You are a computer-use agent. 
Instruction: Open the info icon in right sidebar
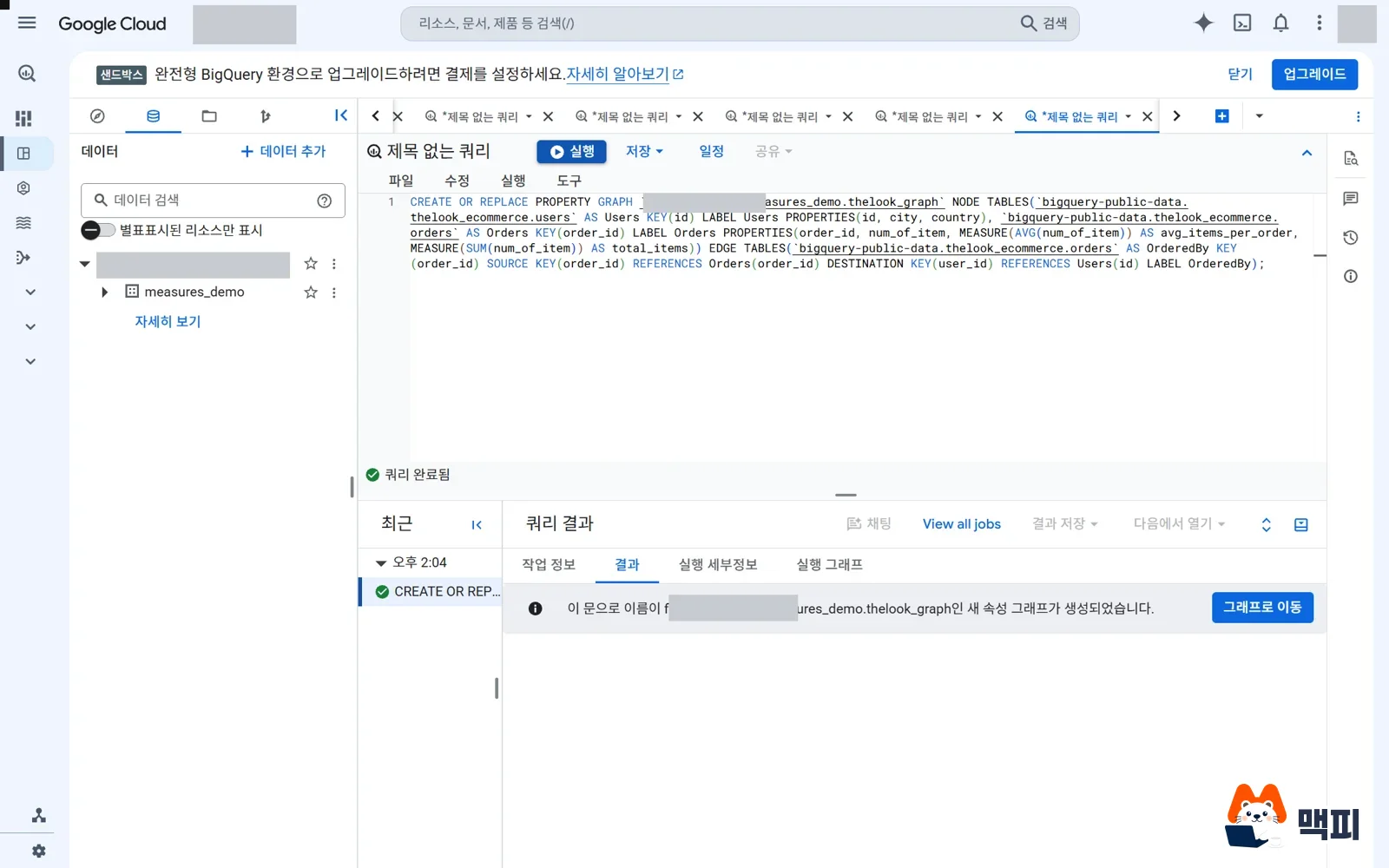point(1351,276)
